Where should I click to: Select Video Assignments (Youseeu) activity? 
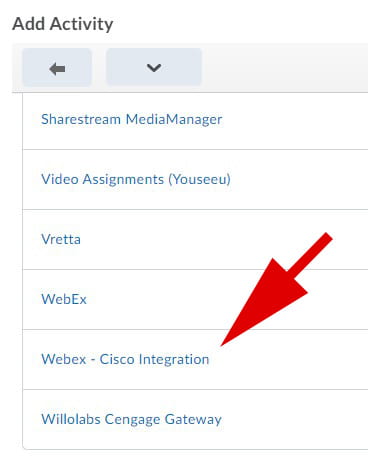click(x=136, y=180)
